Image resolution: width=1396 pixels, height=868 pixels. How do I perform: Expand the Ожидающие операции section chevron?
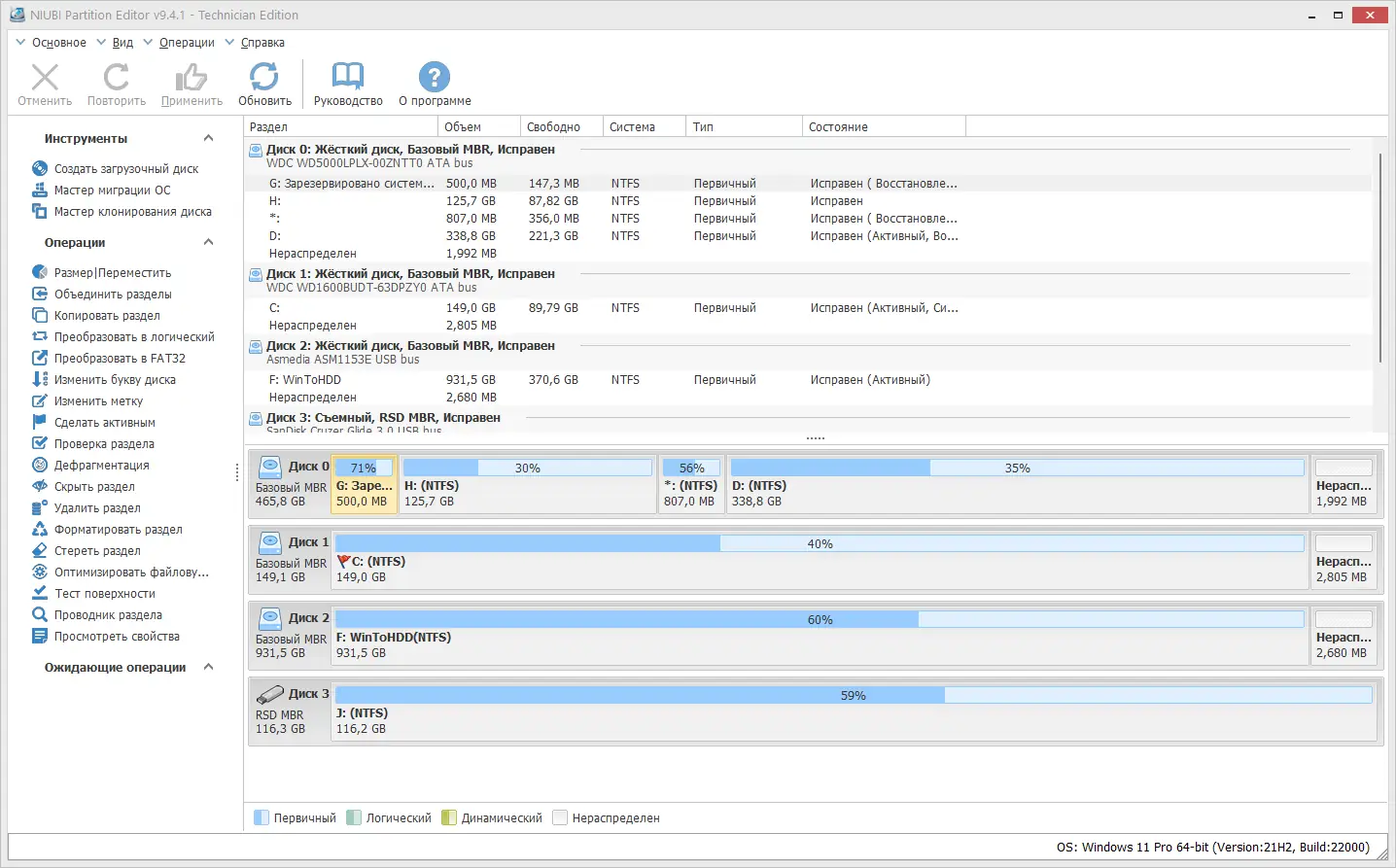(208, 667)
